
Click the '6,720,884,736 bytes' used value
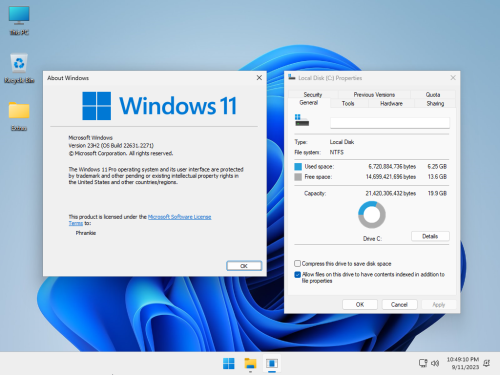pos(392,166)
